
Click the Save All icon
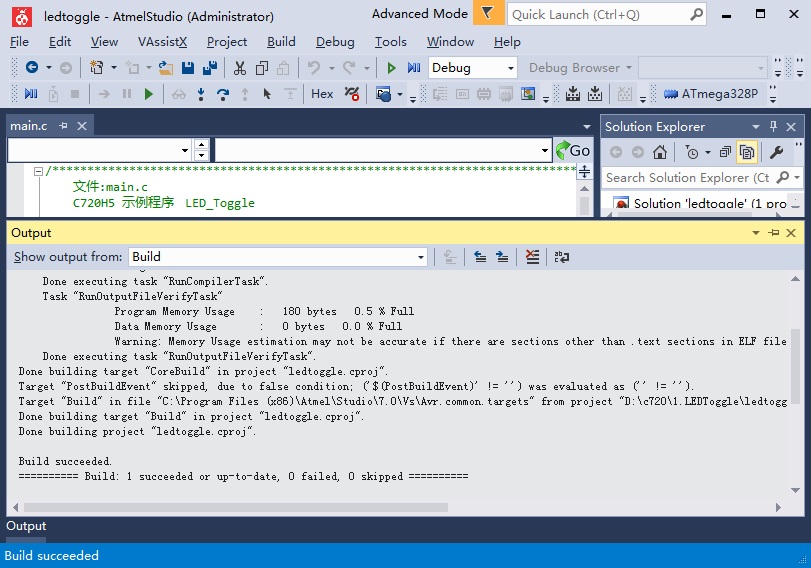click(x=209, y=67)
